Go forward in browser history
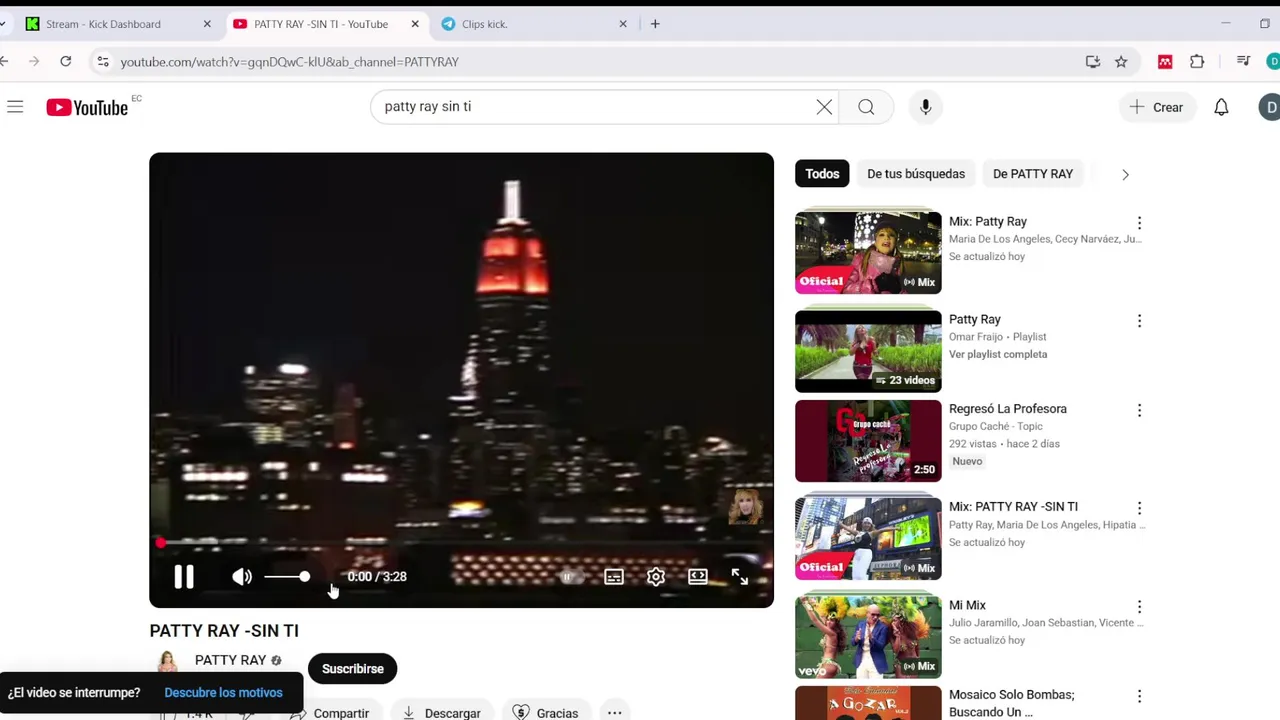 [x=34, y=62]
